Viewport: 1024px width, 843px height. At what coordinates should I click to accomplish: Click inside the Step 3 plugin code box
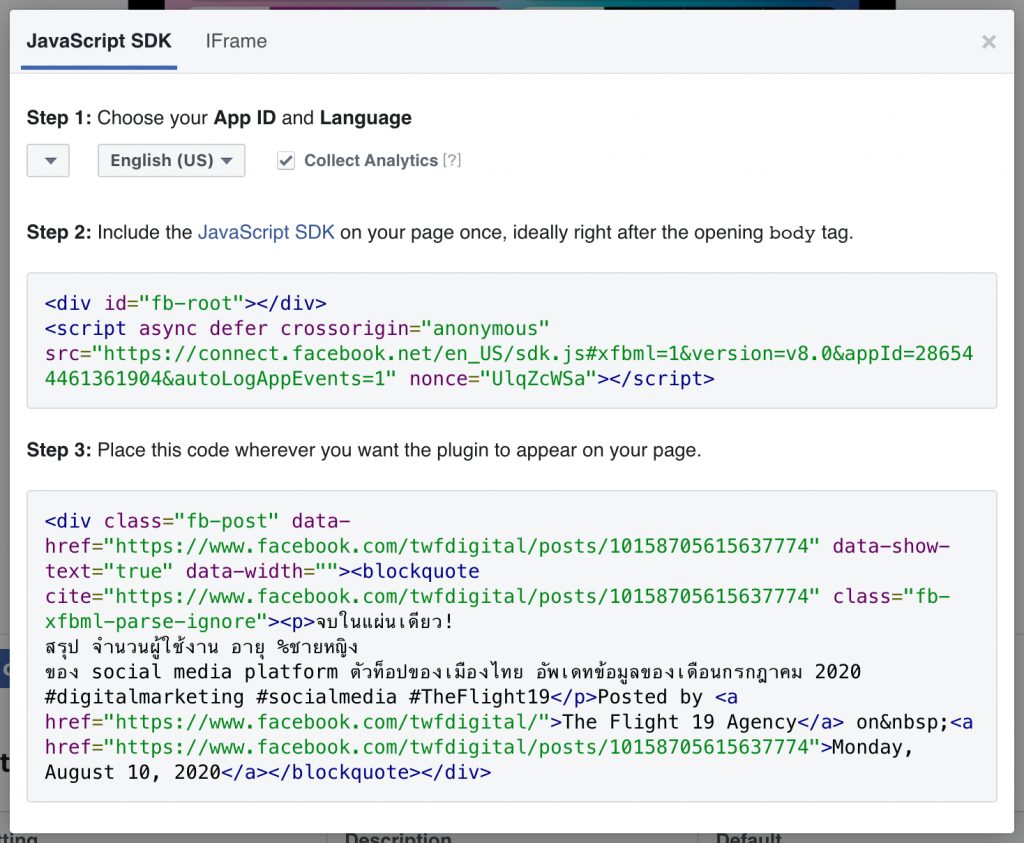[x=512, y=646]
